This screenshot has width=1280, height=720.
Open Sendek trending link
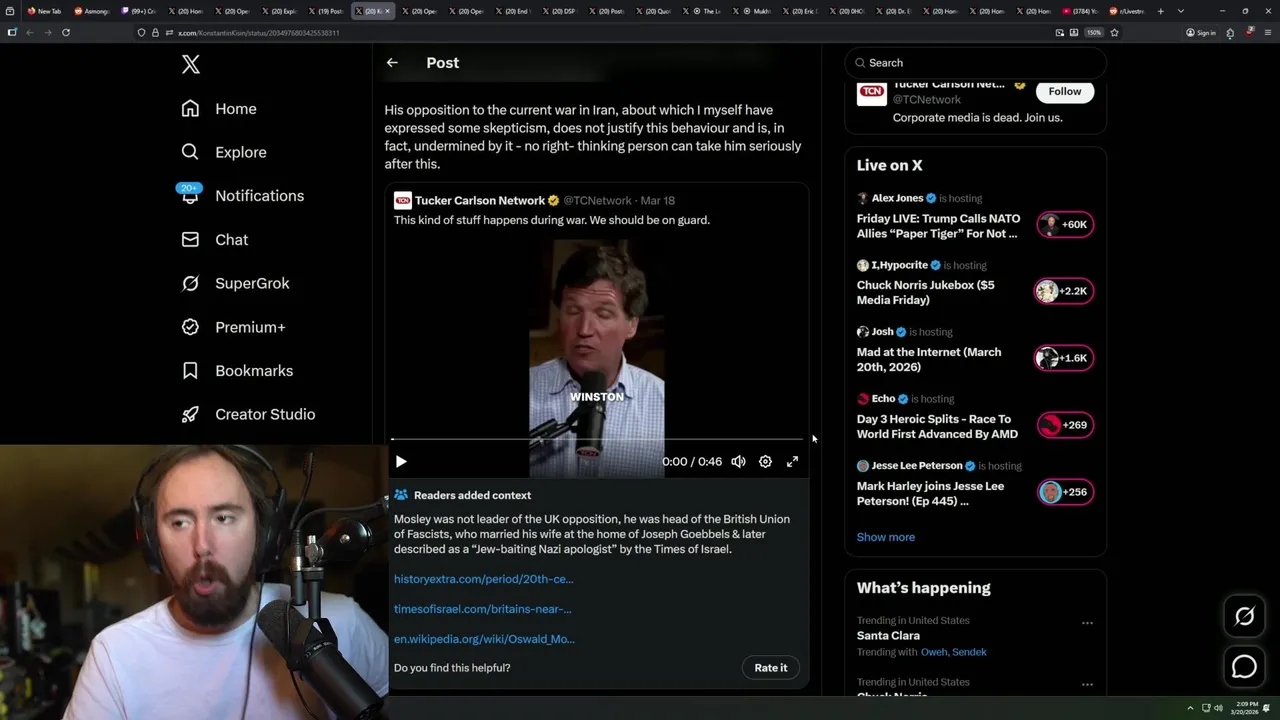point(969,652)
